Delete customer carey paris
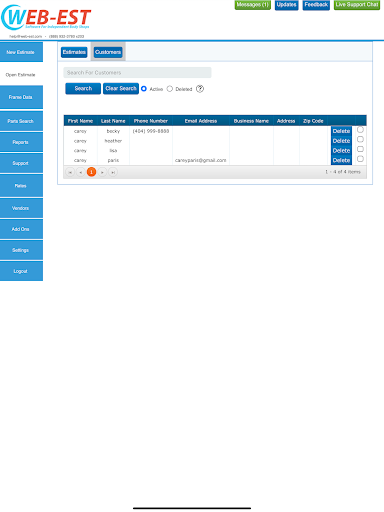Screen dimensions: 384x512 tap(341, 160)
